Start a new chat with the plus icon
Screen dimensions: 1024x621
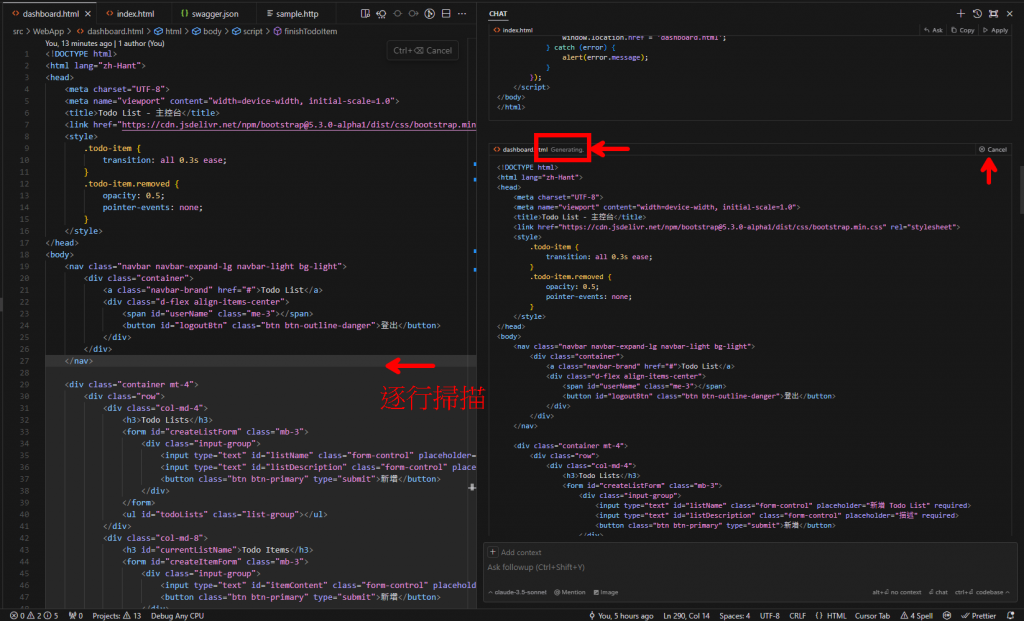pyautogui.click(x=961, y=14)
